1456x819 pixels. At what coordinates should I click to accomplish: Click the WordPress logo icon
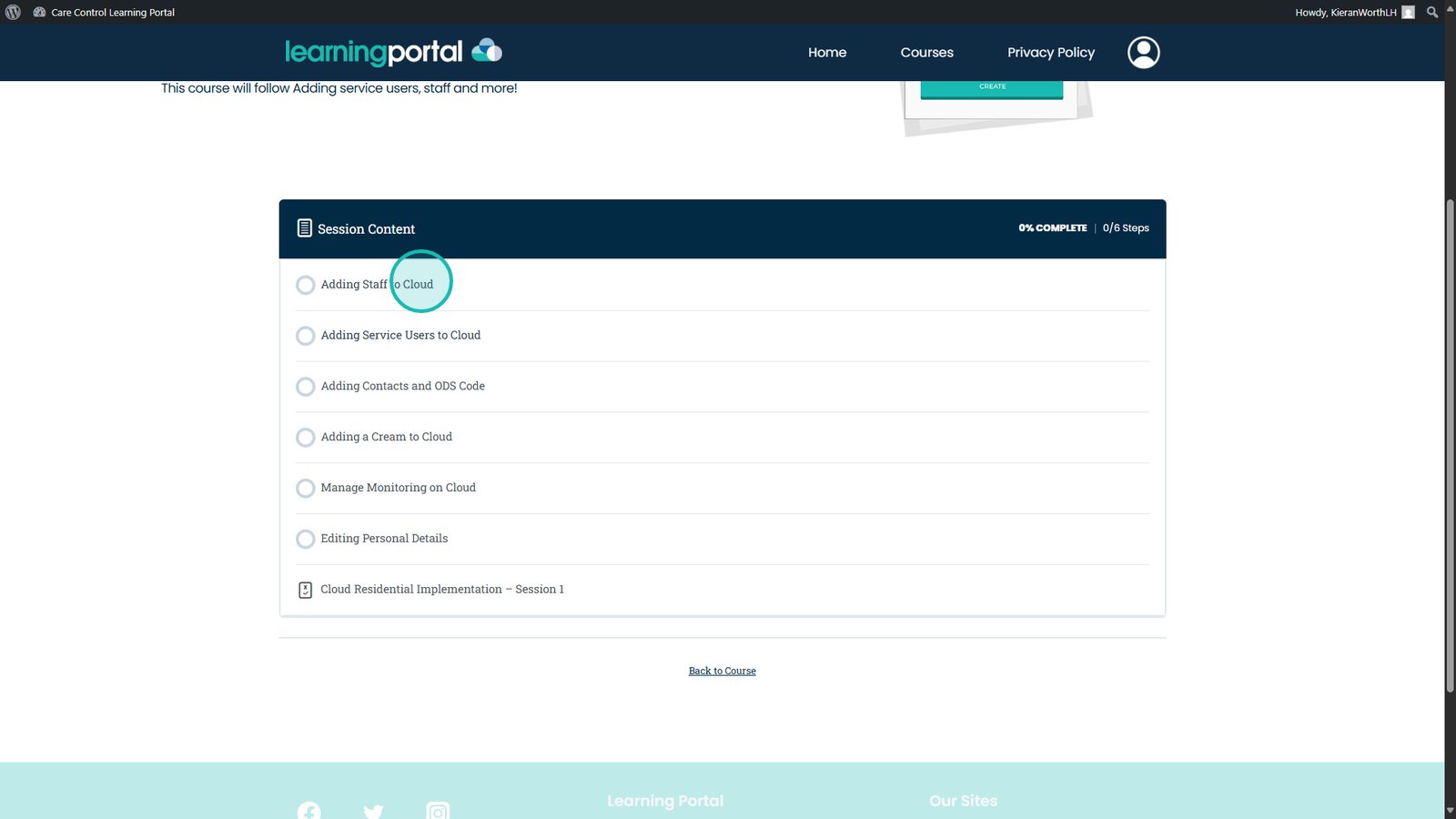click(13, 12)
